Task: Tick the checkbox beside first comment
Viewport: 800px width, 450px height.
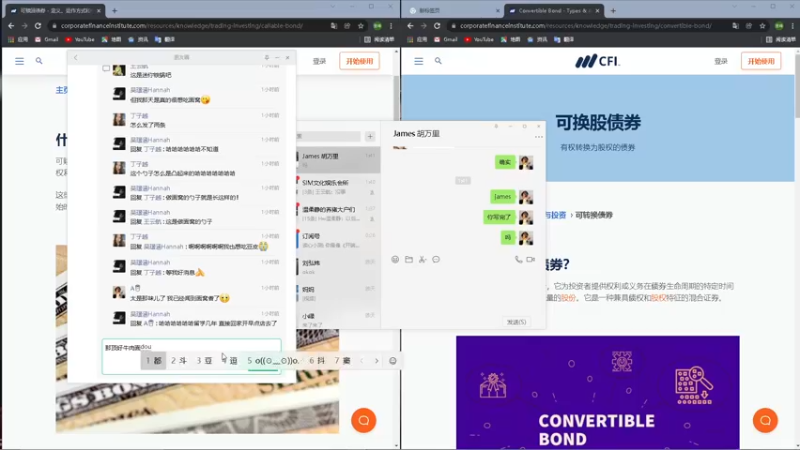Action: pos(106,68)
